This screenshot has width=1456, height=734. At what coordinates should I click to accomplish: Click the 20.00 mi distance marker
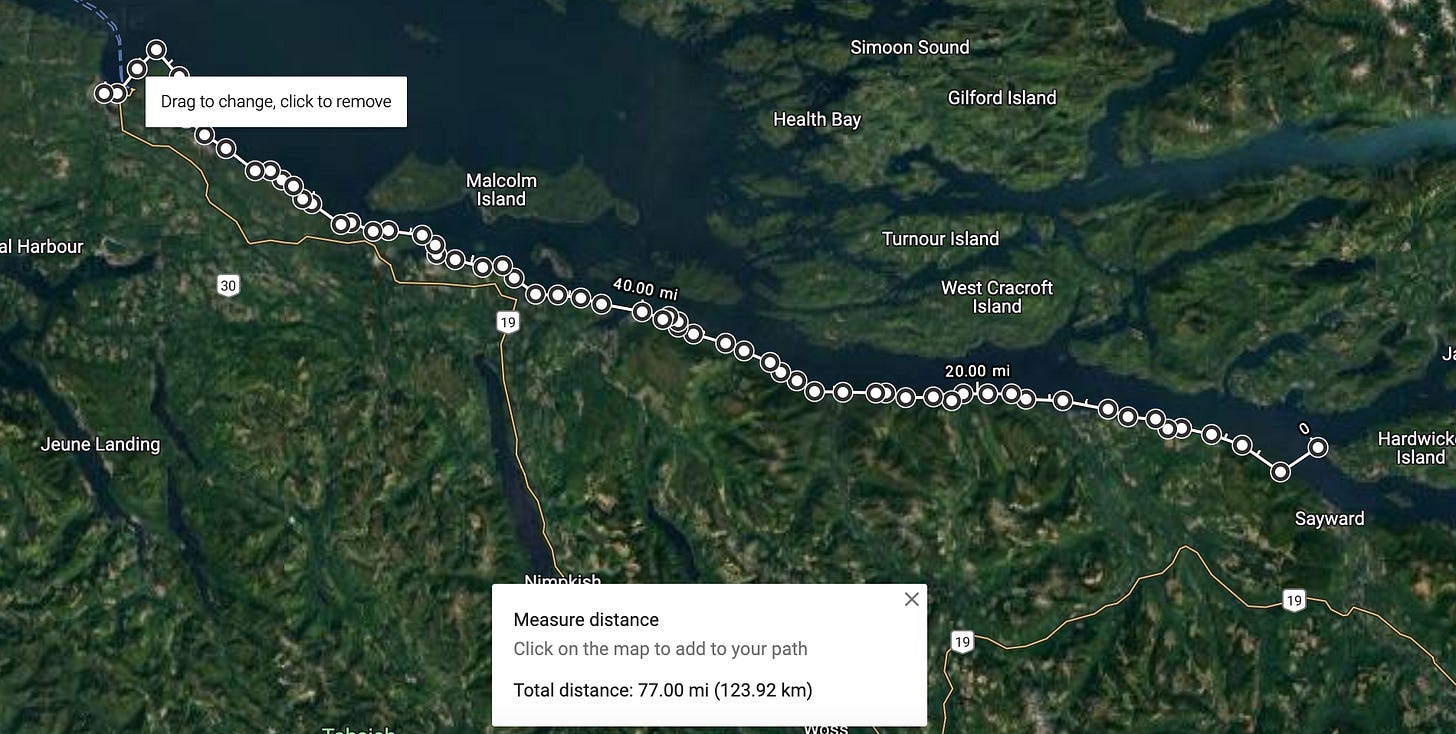pos(977,371)
